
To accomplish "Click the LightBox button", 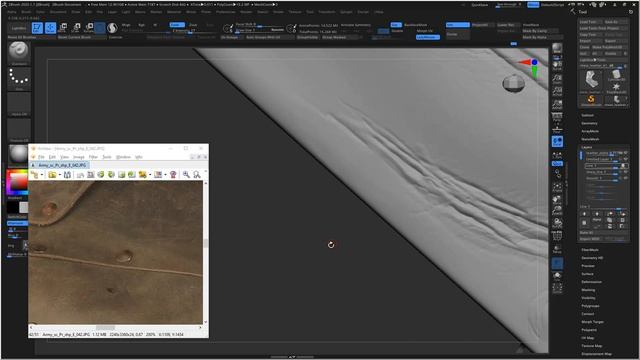I will pyautogui.click(x=19, y=28).
